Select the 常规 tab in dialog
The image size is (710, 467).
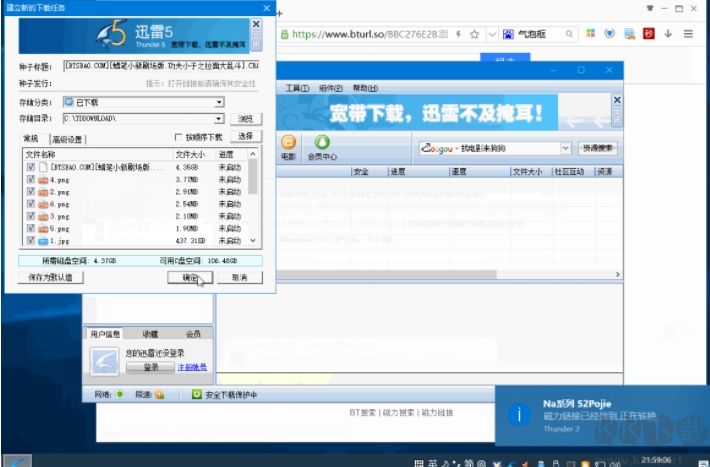coord(31,139)
